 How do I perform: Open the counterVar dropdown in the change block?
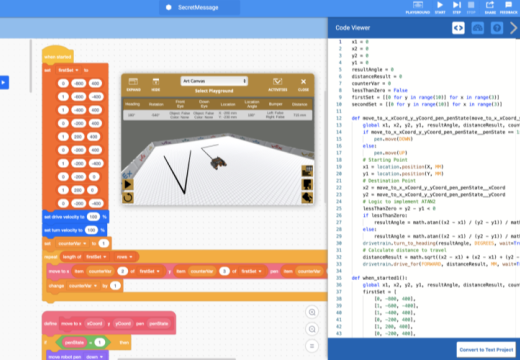pos(83,286)
